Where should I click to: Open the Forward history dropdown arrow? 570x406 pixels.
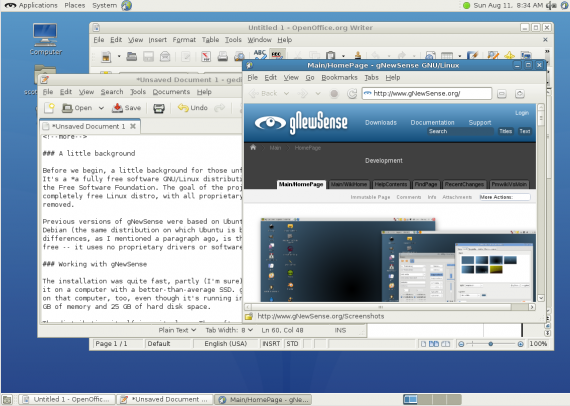(x=318, y=93)
